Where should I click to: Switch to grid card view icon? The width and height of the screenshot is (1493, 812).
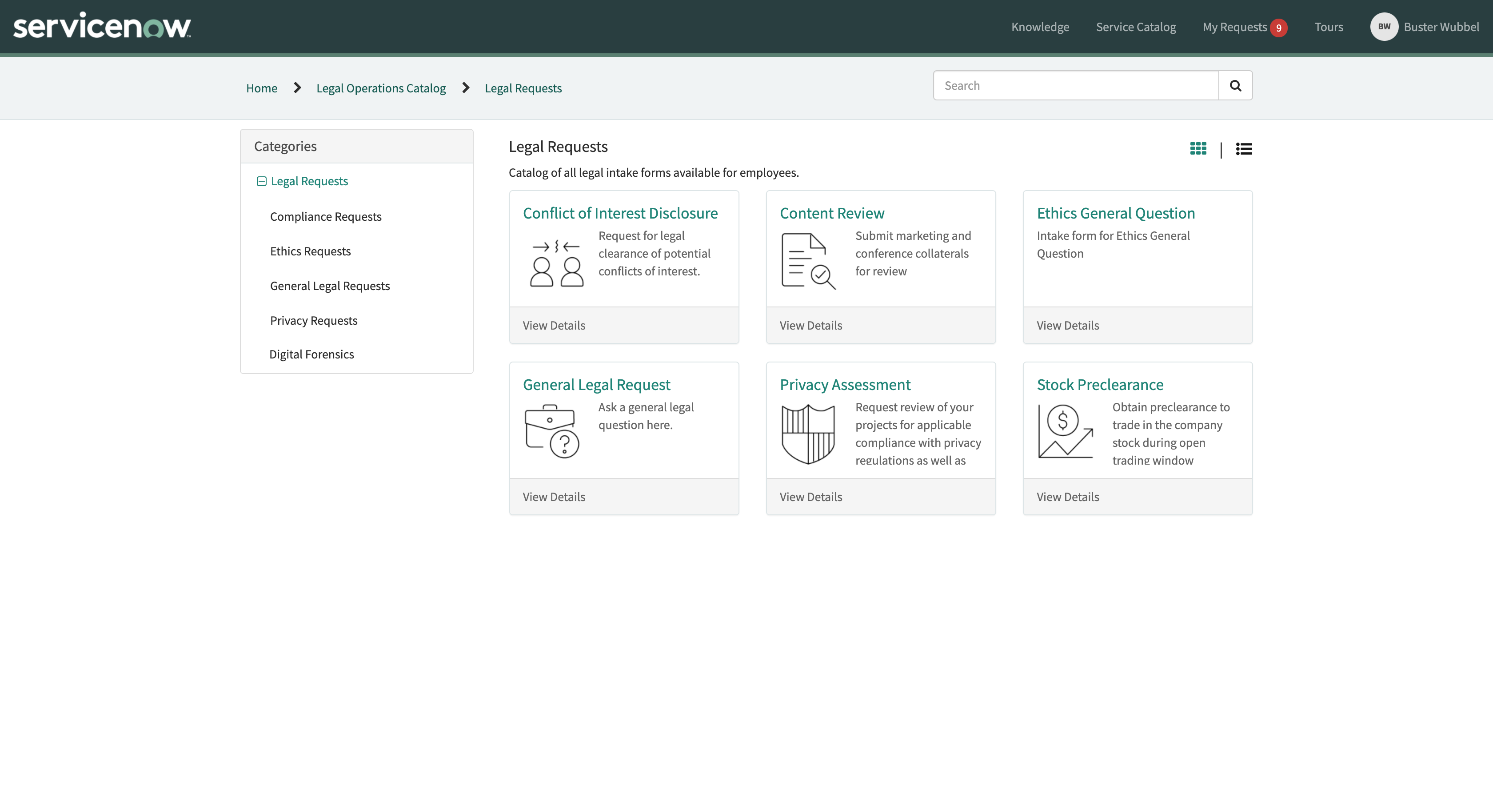[x=1198, y=149]
